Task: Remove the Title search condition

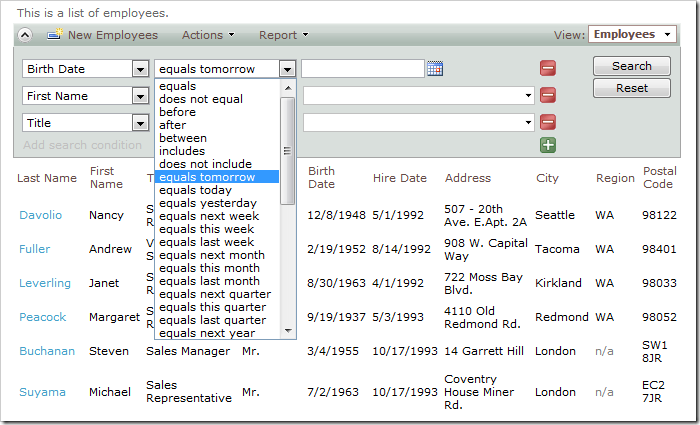Action: click(548, 122)
